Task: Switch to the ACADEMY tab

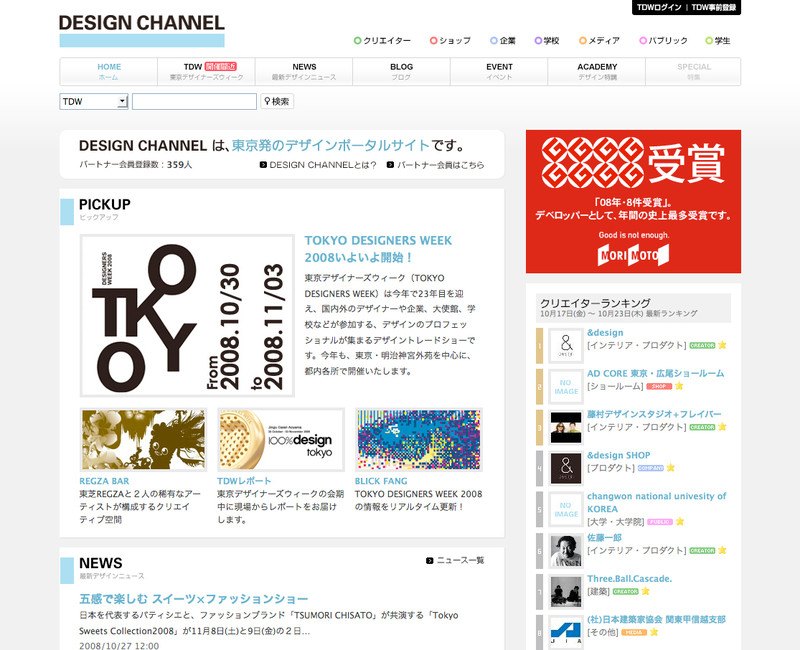Action: tap(597, 71)
